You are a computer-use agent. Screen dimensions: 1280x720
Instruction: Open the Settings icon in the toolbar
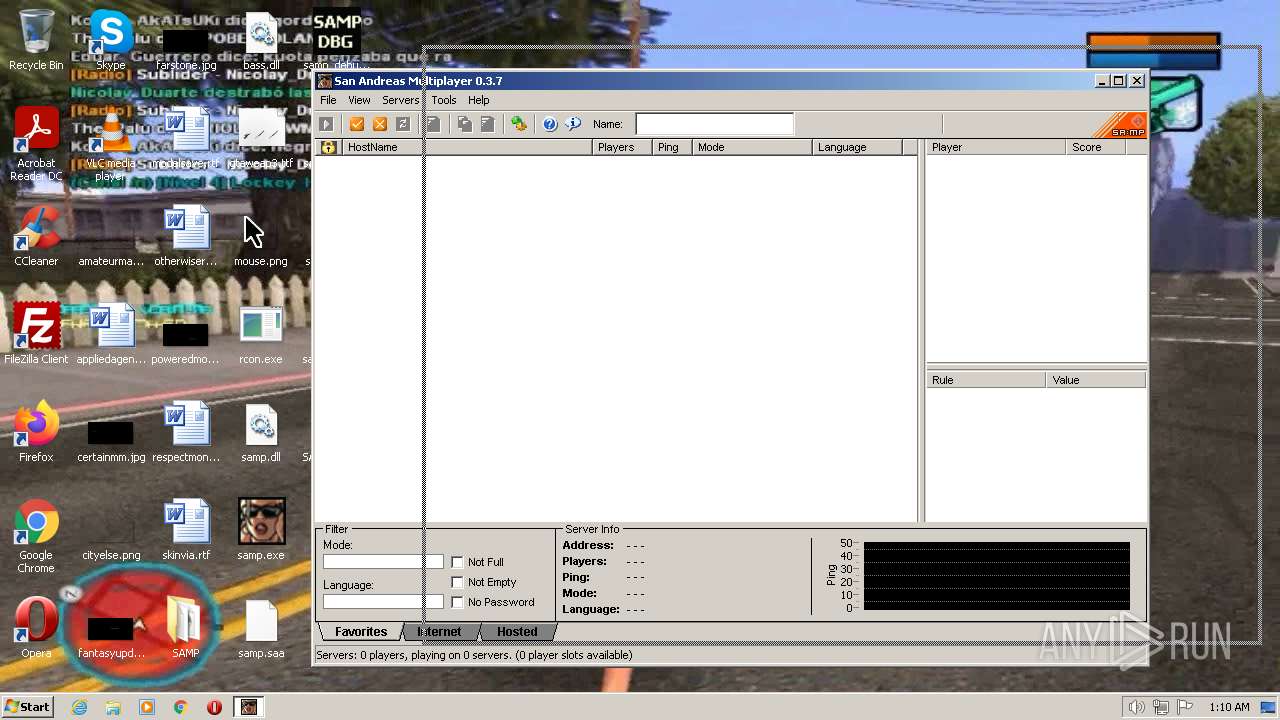[x=518, y=124]
